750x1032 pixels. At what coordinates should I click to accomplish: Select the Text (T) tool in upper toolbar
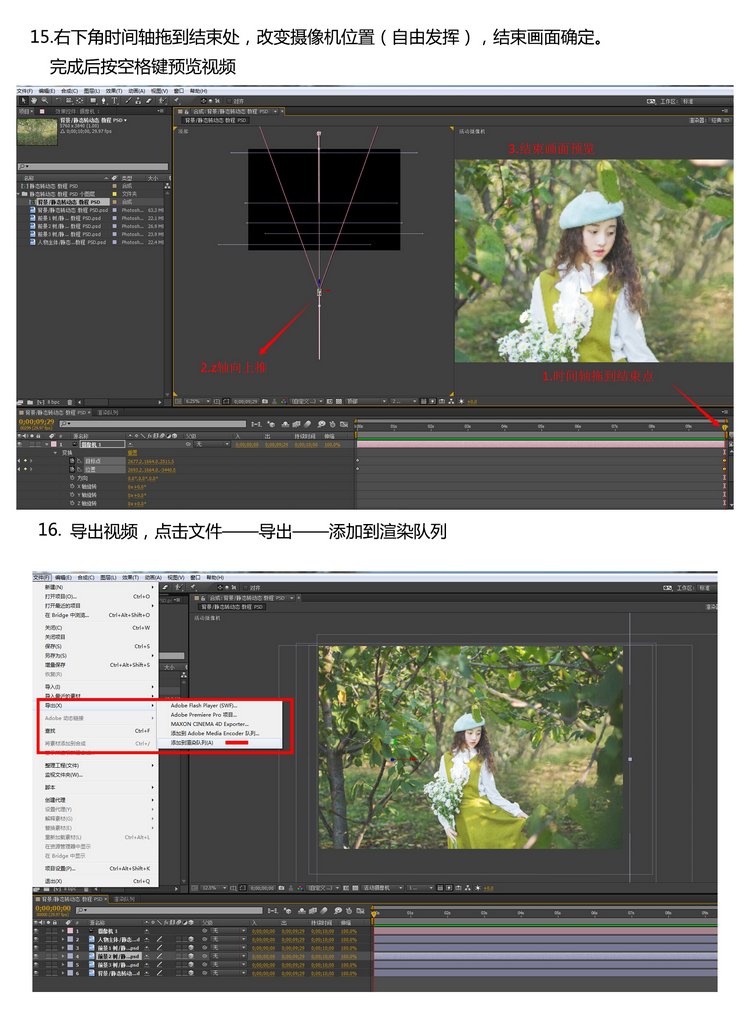114,101
